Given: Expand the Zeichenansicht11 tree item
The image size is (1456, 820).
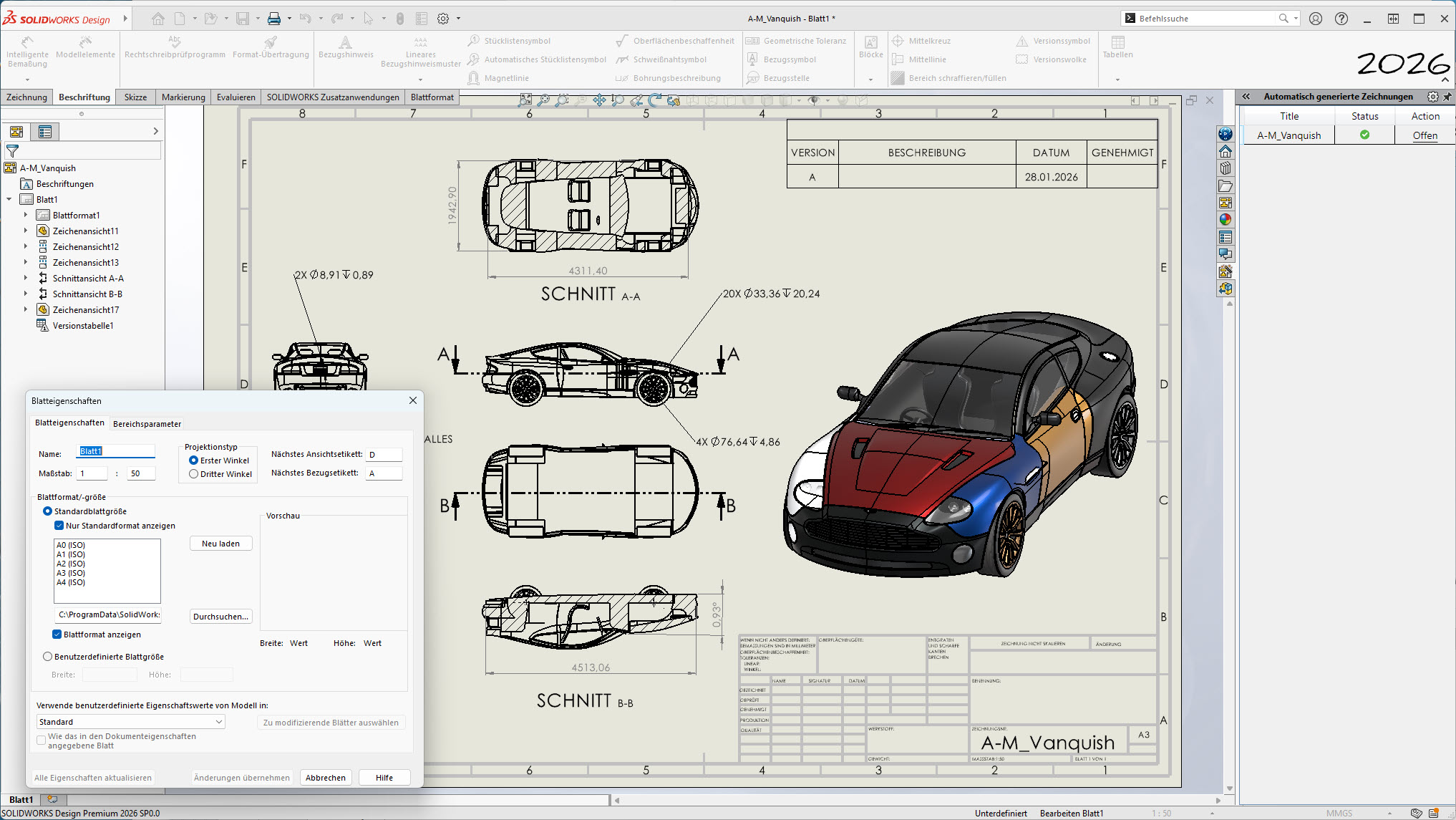Looking at the screenshot, I should click(x=26, y=231).
